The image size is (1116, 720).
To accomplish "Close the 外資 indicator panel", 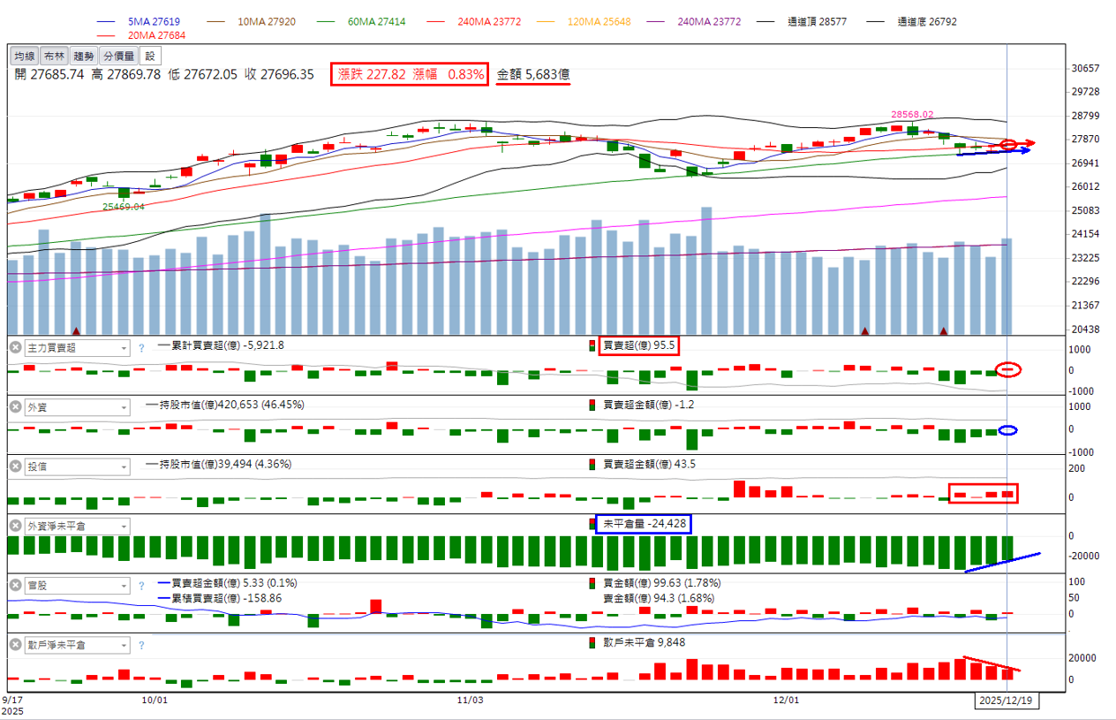I will [x=16, y=407].
